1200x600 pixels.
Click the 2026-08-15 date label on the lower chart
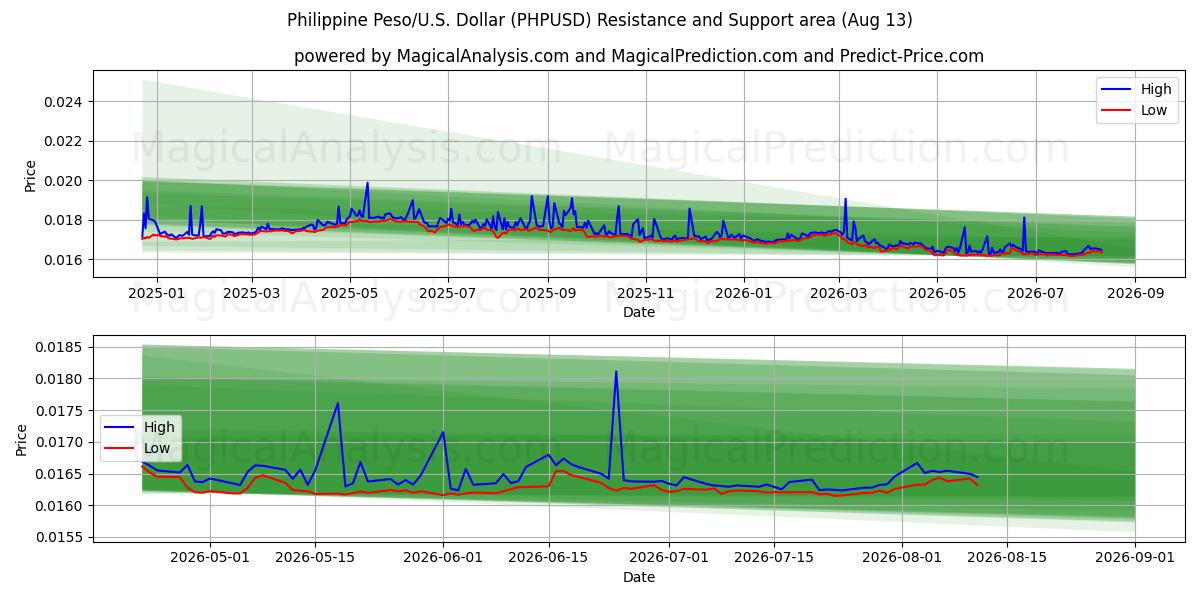click(x=1006, y=560)
